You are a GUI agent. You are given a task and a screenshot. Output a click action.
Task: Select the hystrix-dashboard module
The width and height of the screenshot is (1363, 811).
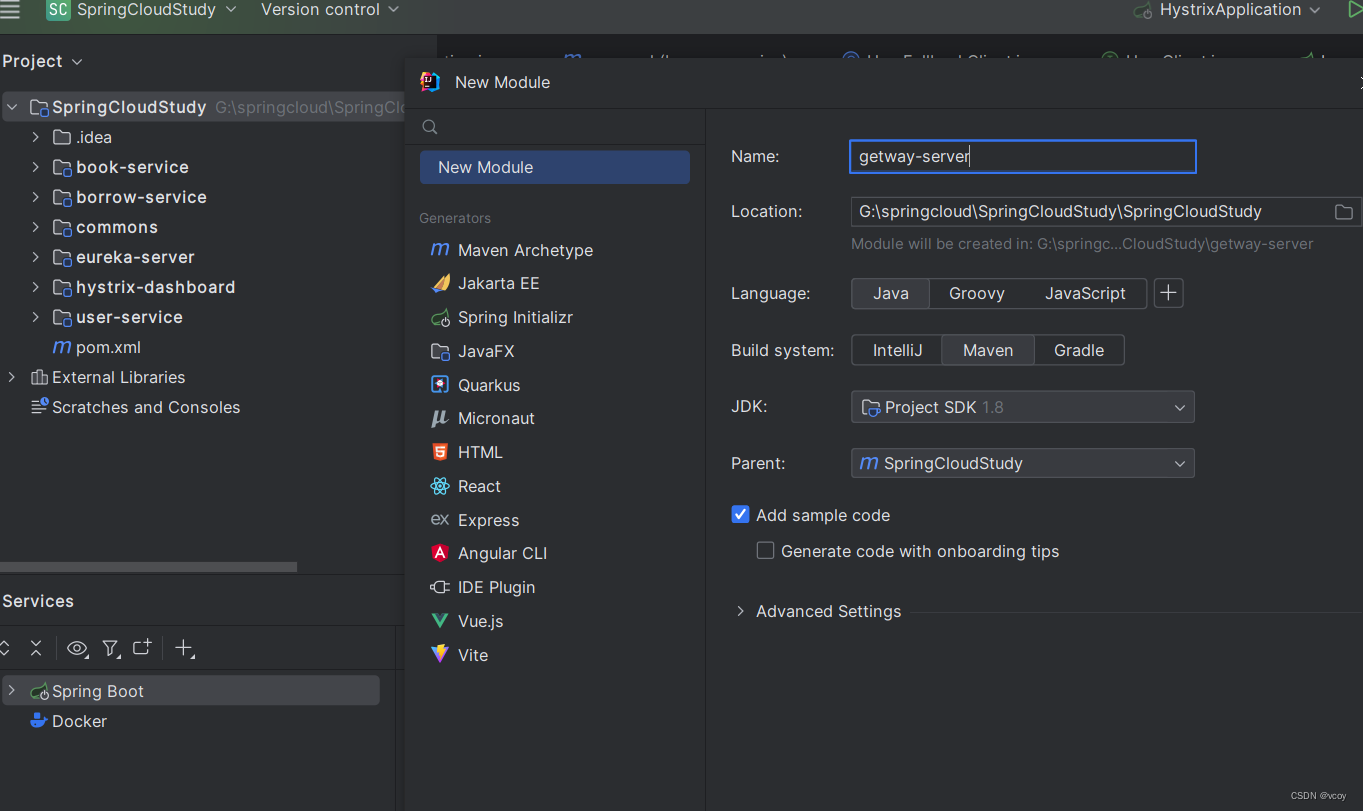tap(155, 287)
